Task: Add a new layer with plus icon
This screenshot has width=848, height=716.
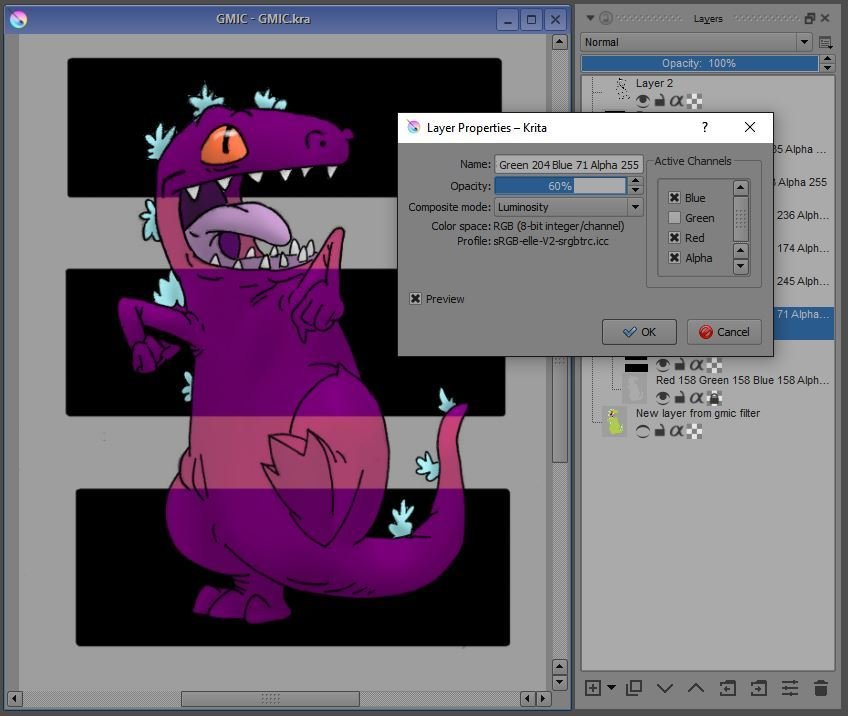Action: click(x=593, y=688)
